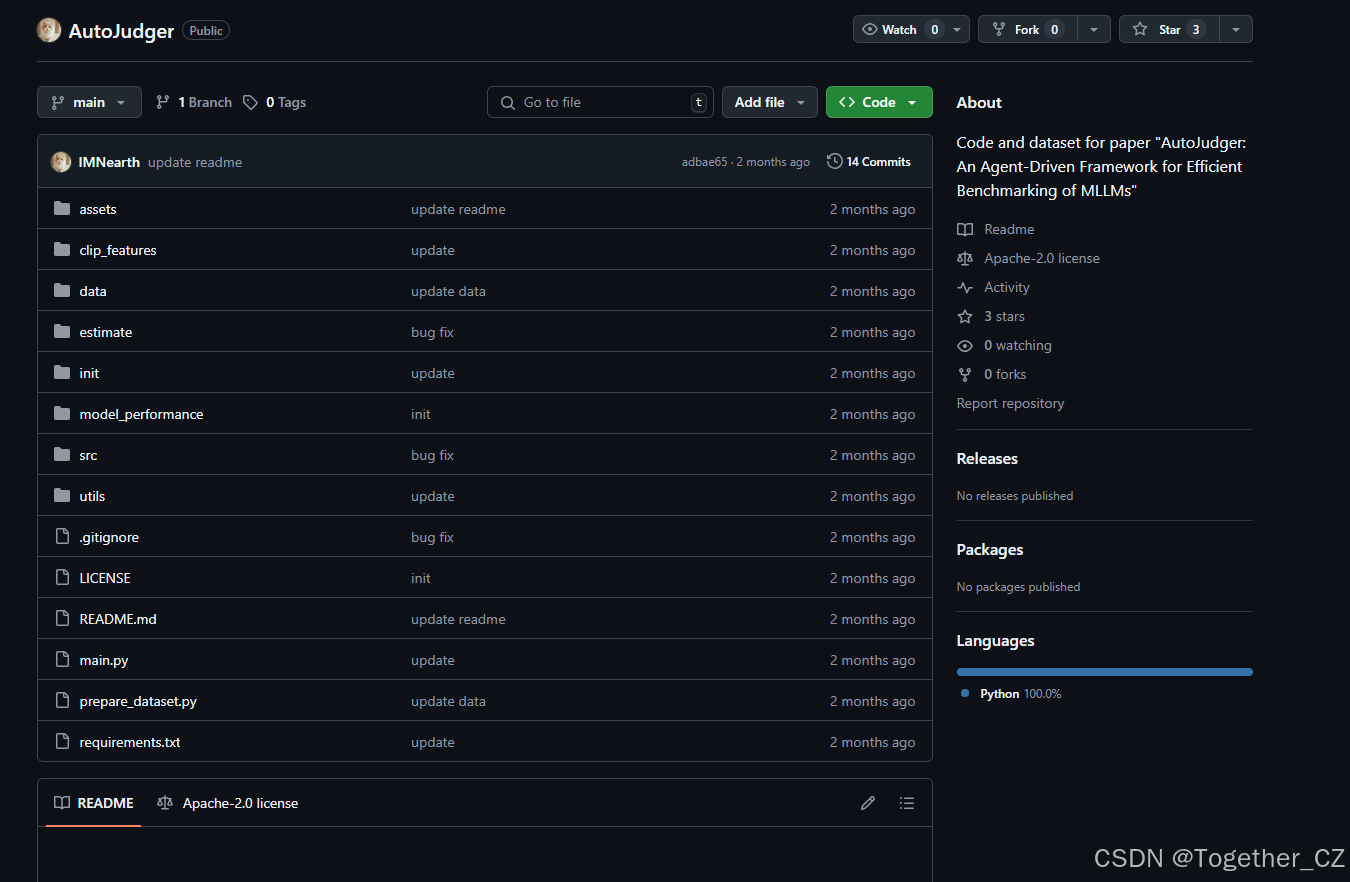Expand the Code download dropdown
The image size is (1350, 882).
pyautogui.click(x=911, y=102)
